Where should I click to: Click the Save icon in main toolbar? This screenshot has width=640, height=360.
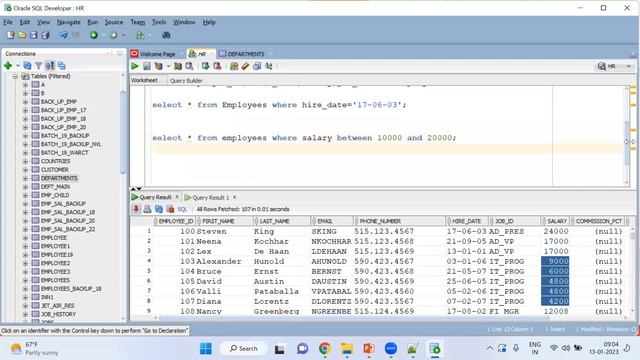(33, 35)
